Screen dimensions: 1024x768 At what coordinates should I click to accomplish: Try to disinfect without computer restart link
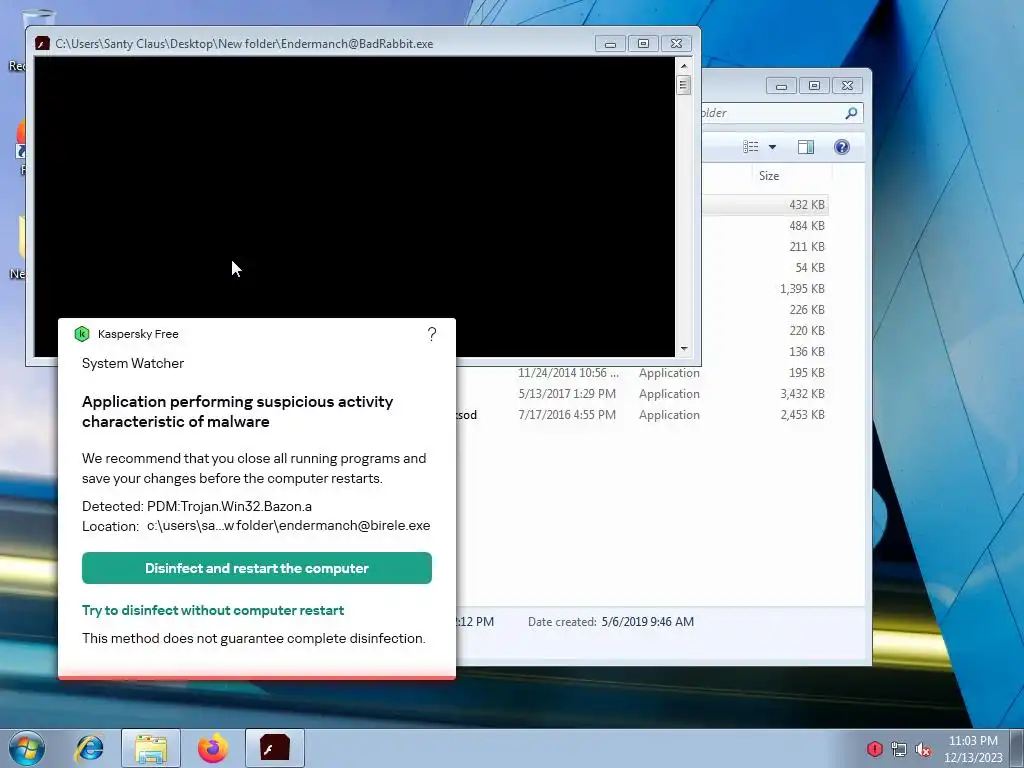213,610
